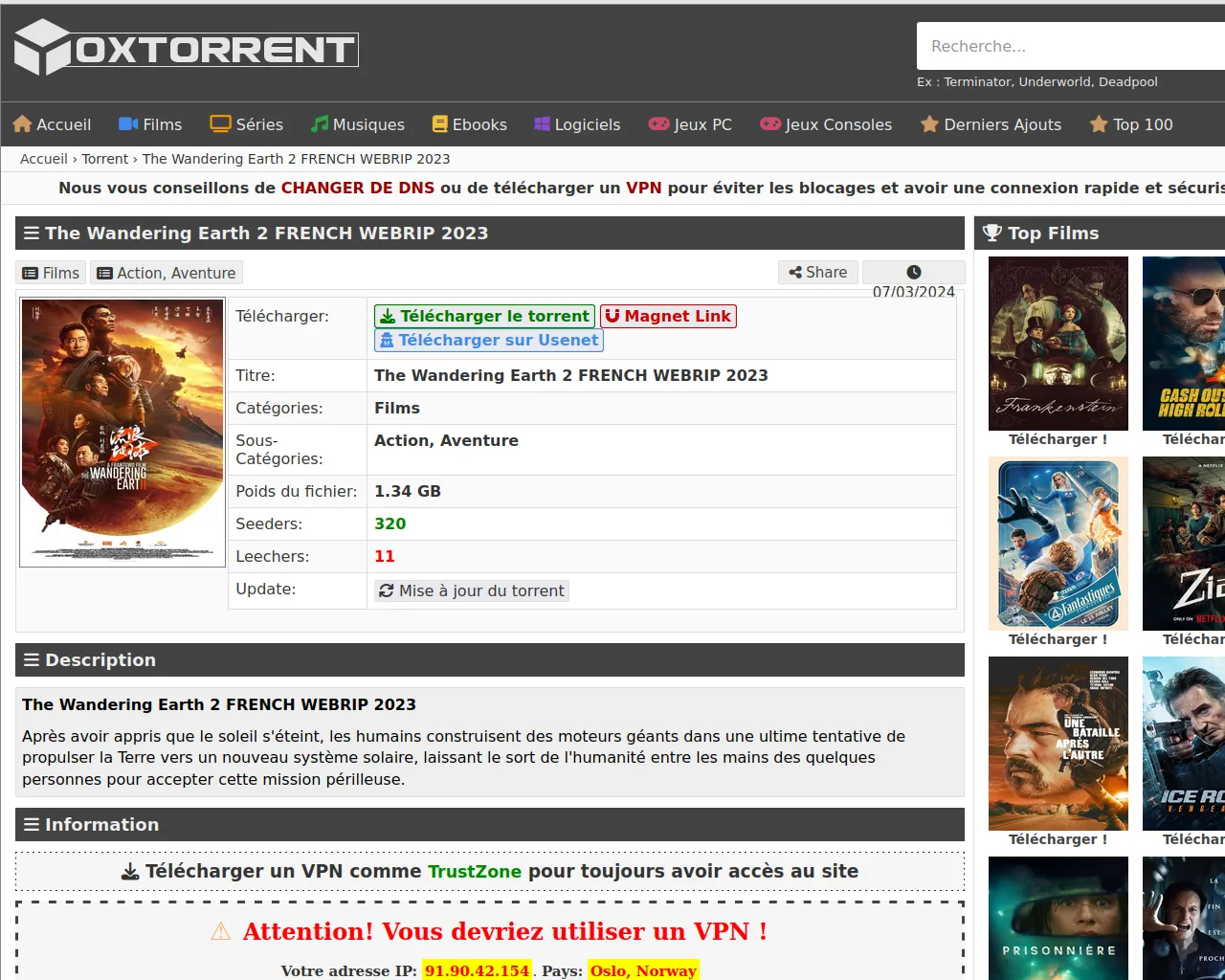Click the search hint Ex : Terminator, Underworld, Deadpool
The width and height of the screenshot is (1225, 980).
1037,81
